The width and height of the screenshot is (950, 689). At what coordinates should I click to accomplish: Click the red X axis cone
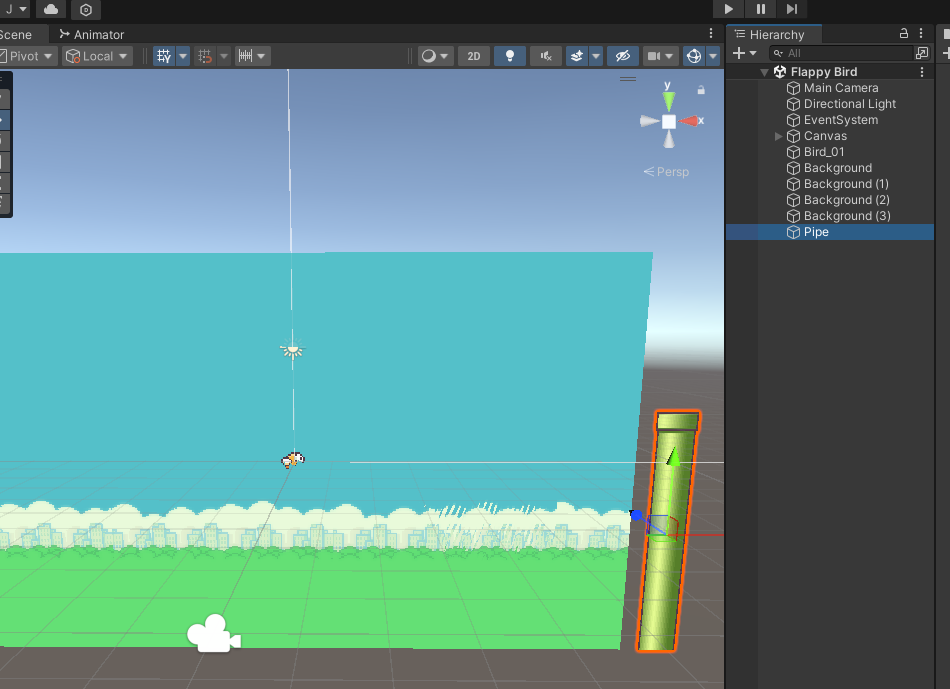[689, 121]
